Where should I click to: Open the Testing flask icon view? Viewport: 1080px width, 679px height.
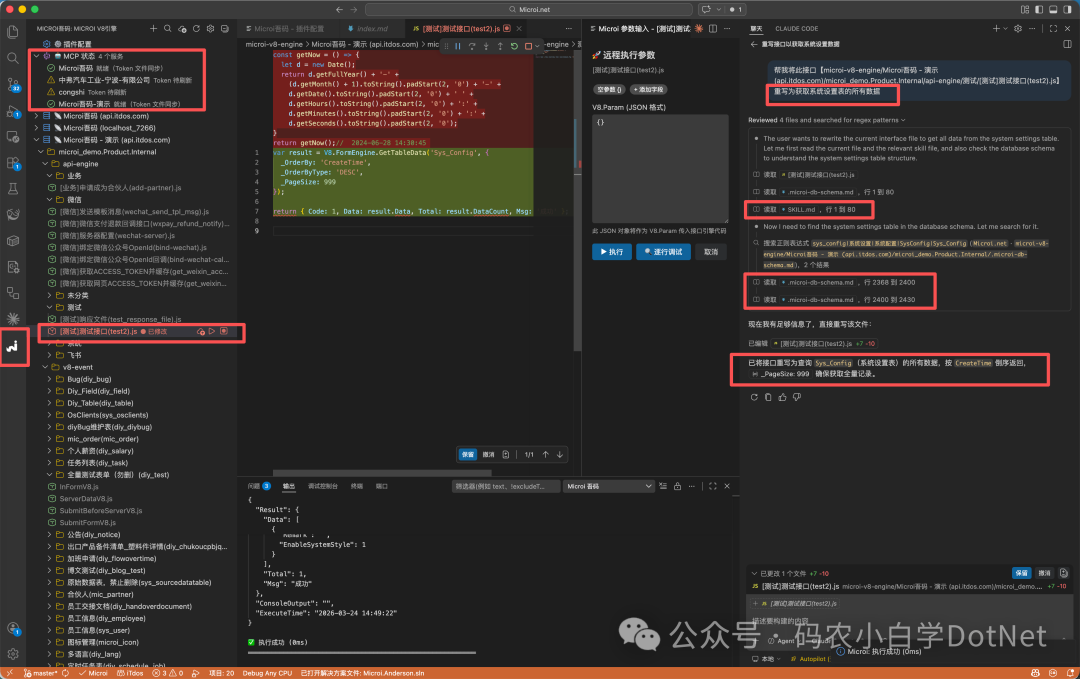[x=12, y=188]
